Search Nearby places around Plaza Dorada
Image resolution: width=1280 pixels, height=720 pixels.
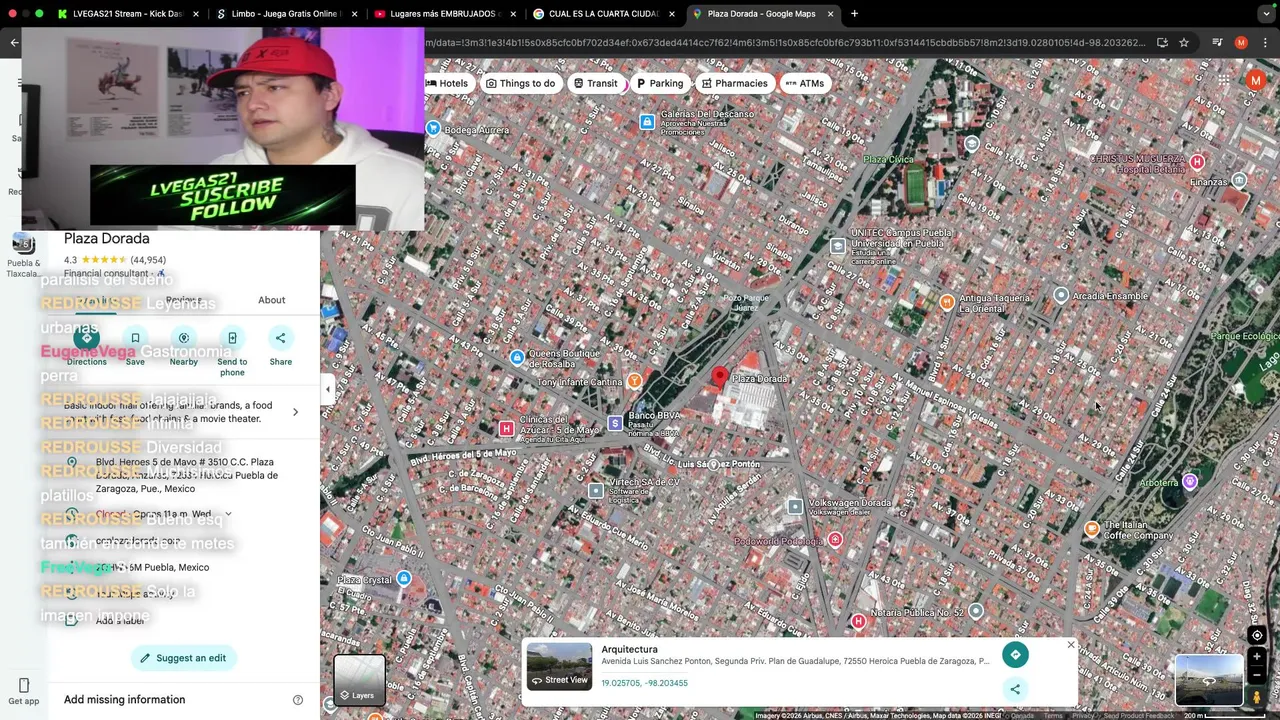tap(183, 338)
